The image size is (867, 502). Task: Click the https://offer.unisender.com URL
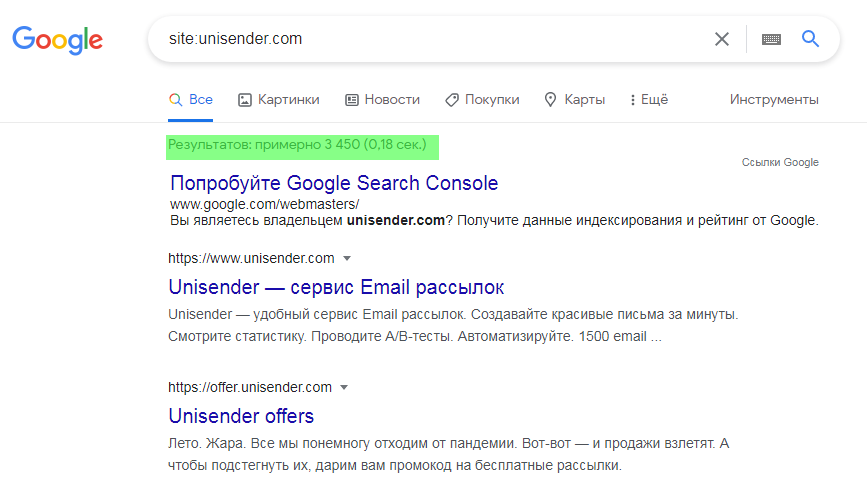[250, 387]
